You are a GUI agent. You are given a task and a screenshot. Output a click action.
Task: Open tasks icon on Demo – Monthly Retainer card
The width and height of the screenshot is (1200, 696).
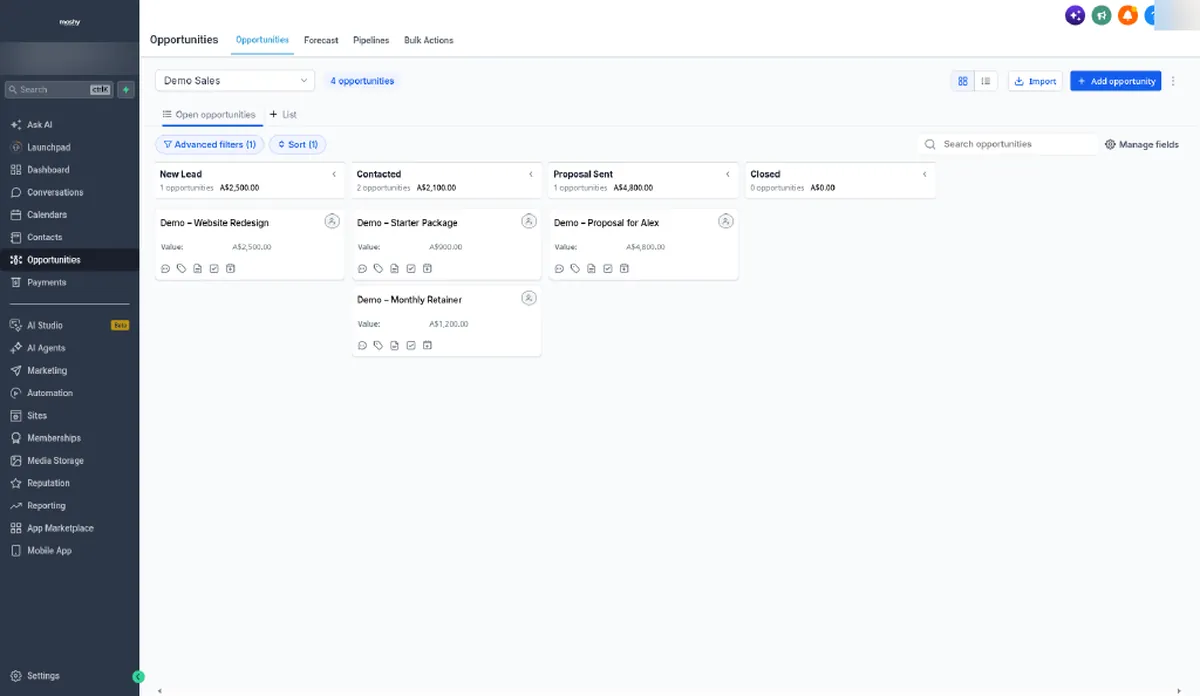(411, 345)
